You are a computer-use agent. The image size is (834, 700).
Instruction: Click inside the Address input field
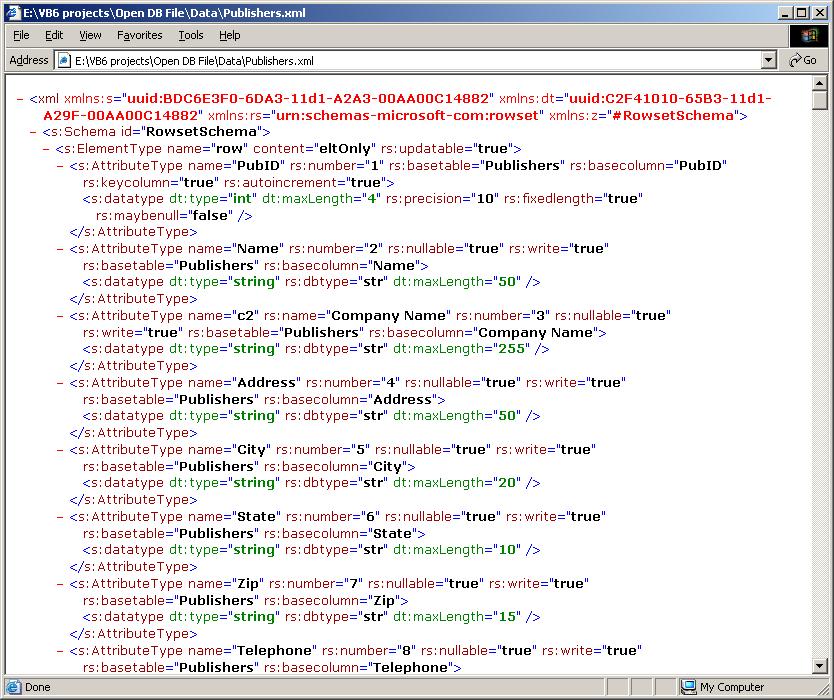(408, 61)
